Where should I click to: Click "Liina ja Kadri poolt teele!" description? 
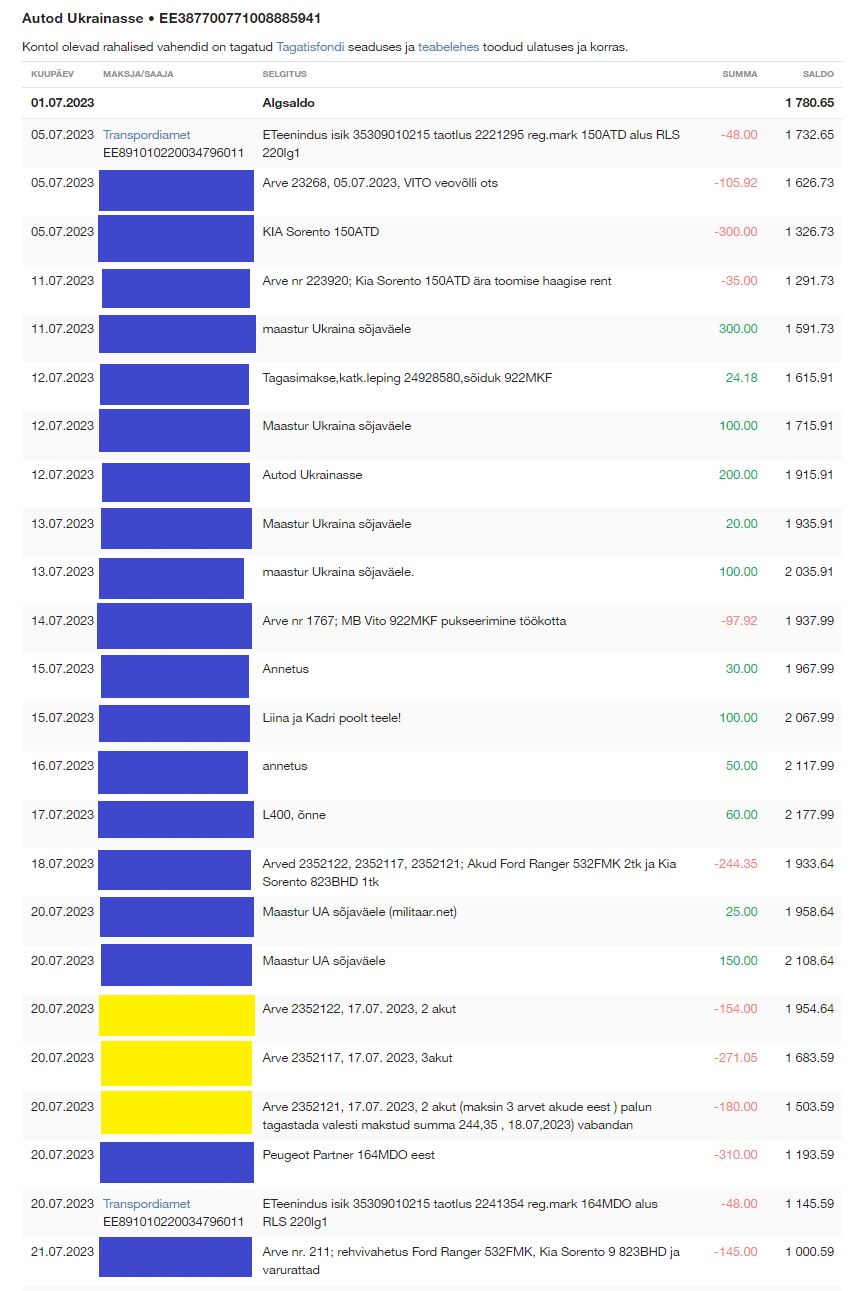coord(331,718)
